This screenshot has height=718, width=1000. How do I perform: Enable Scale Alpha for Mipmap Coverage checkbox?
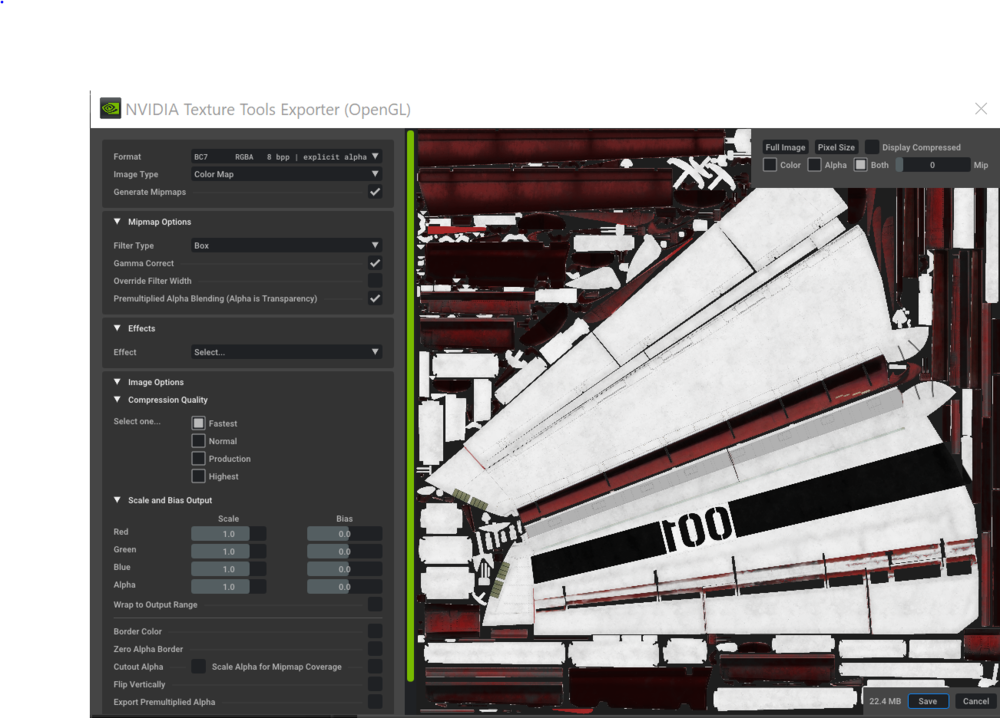[375, 666]
